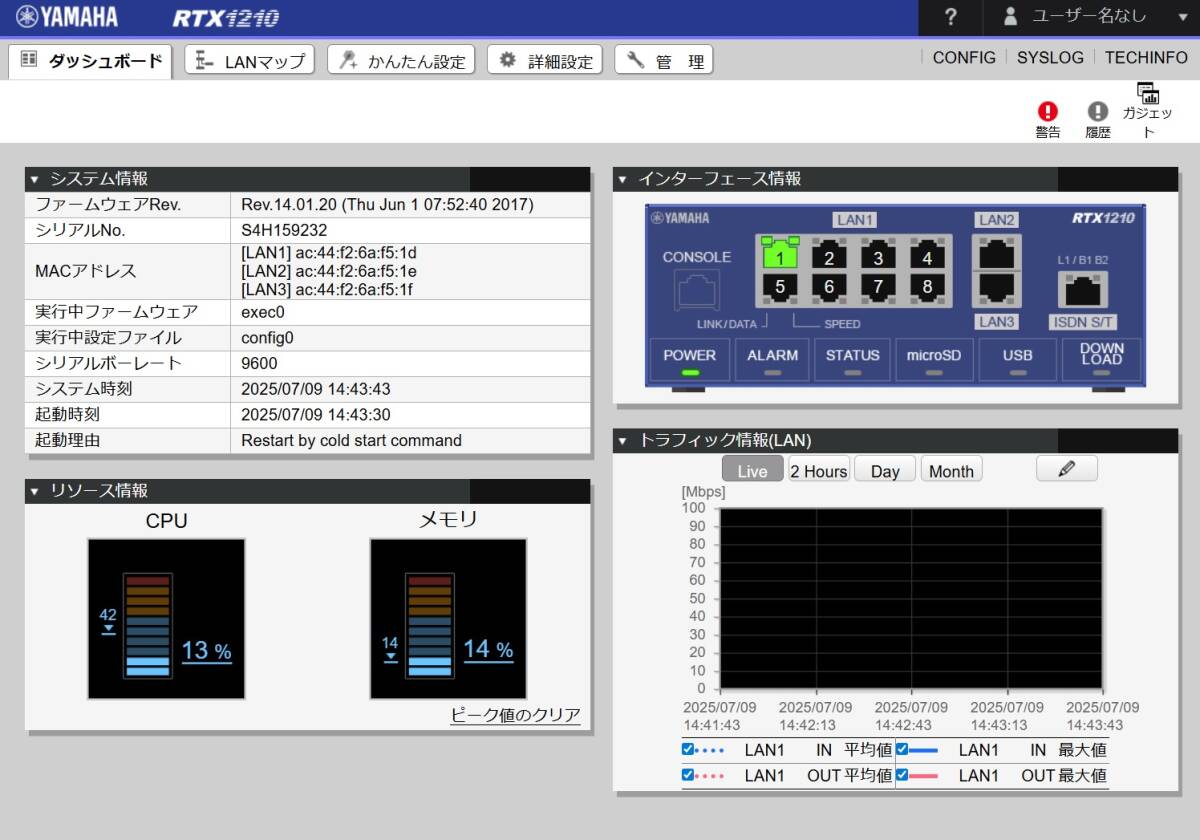This screenshot has height=840, width=1200.
Task: Click the pencil edit icon in traffic panel
Action: 1066,469
